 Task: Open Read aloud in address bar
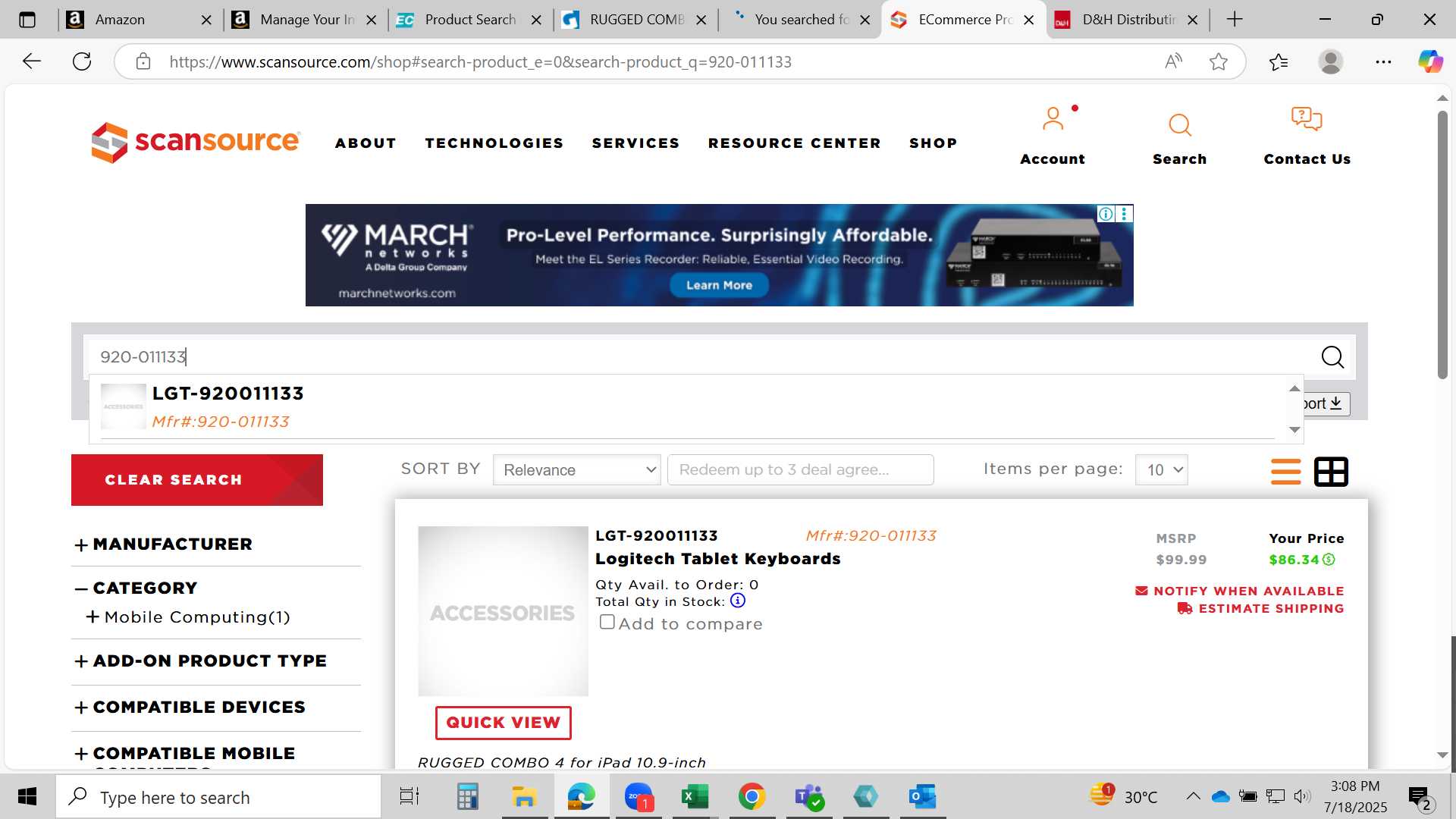point(1173,61)
